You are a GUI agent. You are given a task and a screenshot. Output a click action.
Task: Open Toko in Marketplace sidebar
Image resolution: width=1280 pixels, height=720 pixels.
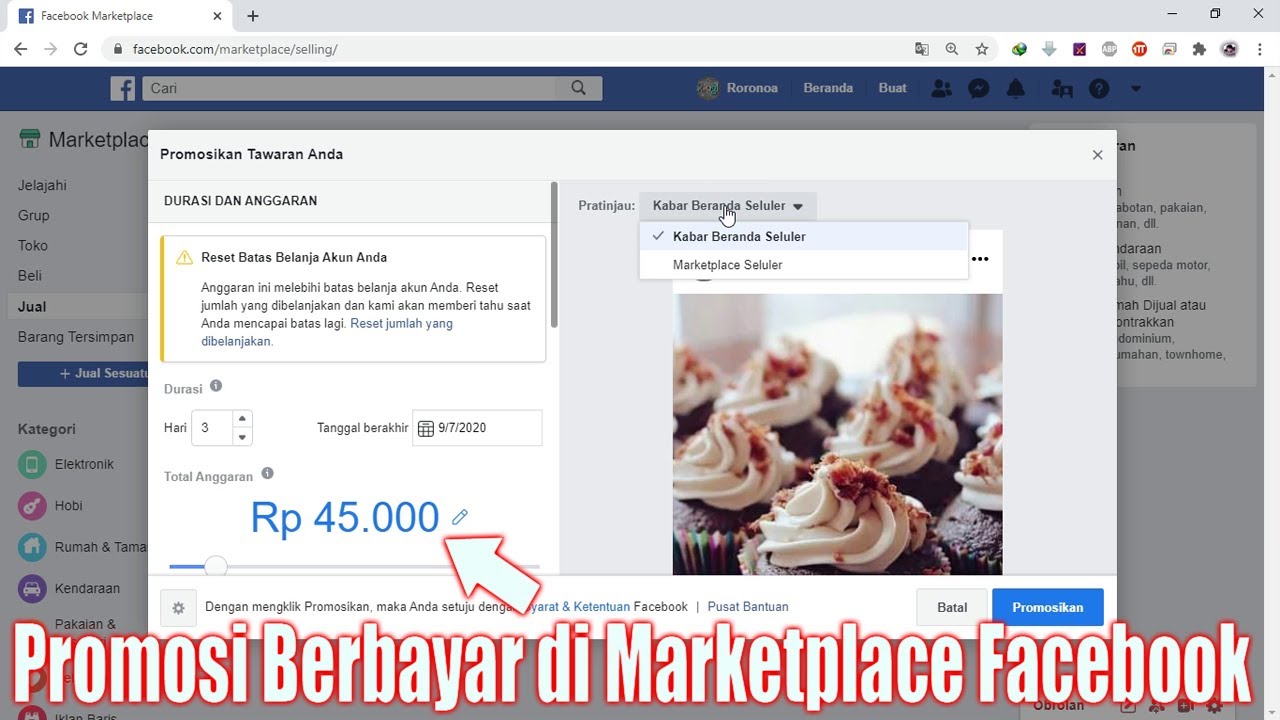point(33,245)
